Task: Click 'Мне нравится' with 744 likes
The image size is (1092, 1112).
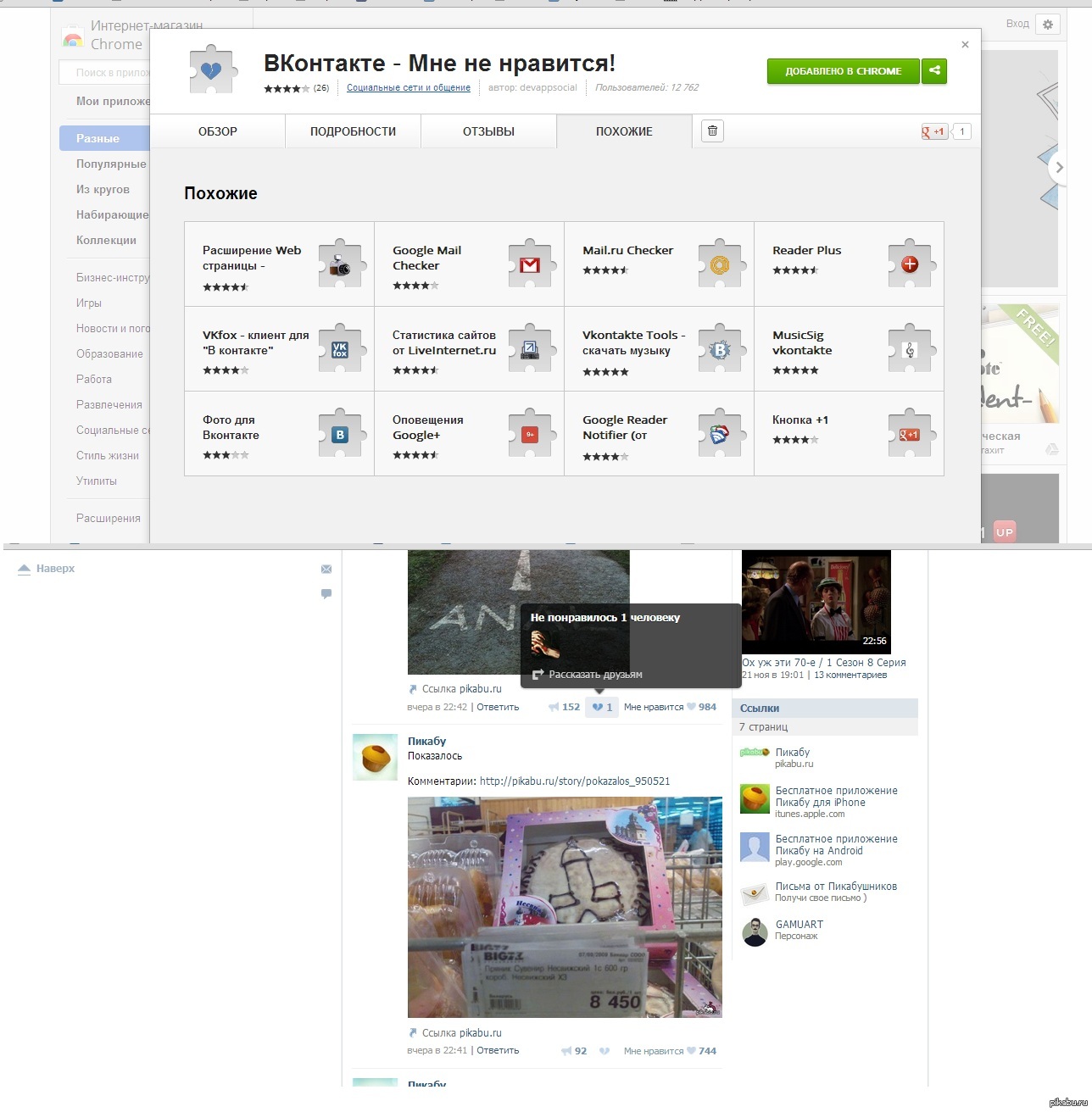Action: click(670, 1051)
